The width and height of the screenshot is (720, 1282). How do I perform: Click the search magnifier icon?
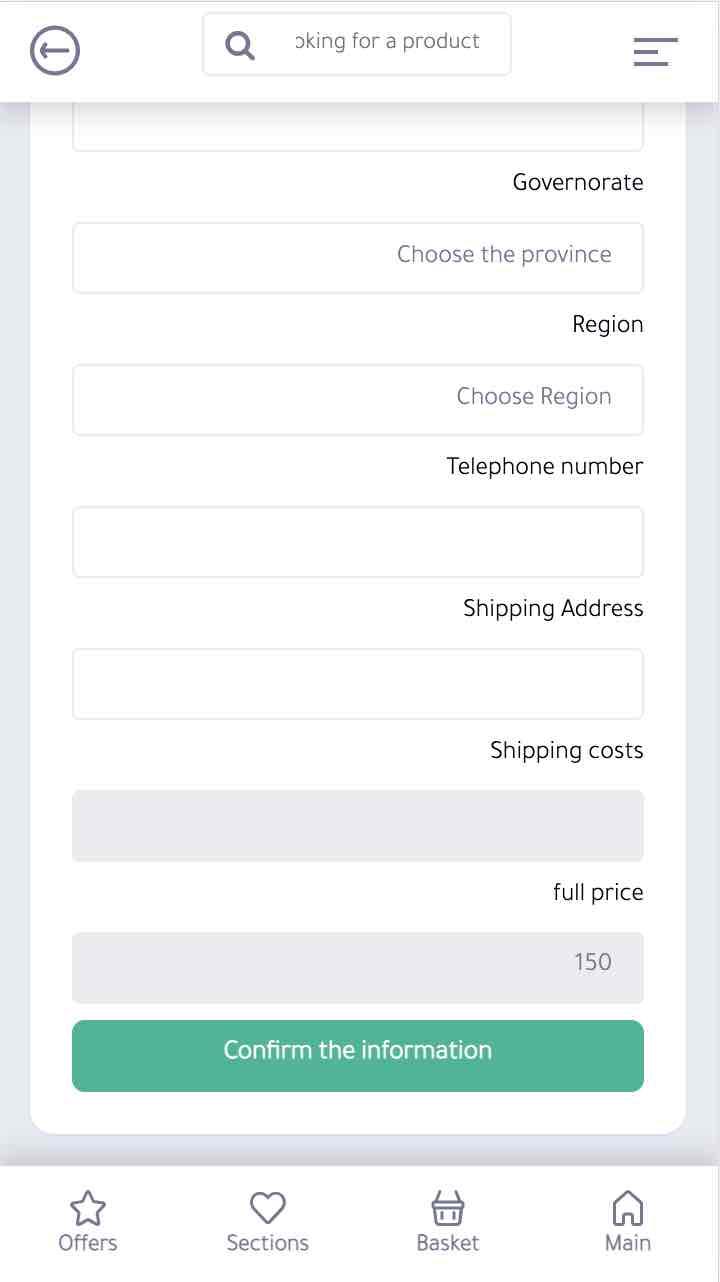click(239, 45)
